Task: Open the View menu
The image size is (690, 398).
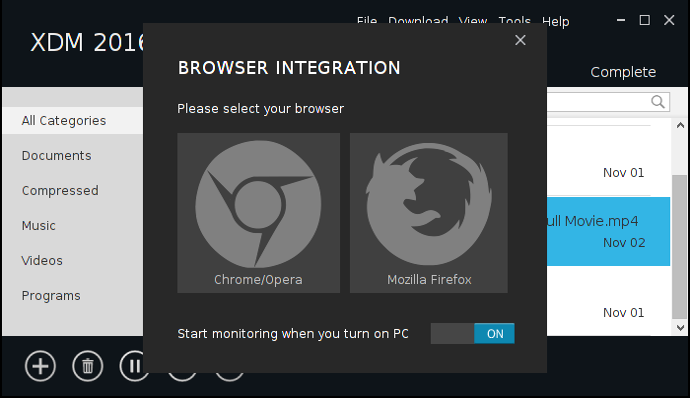Action: 473,20
